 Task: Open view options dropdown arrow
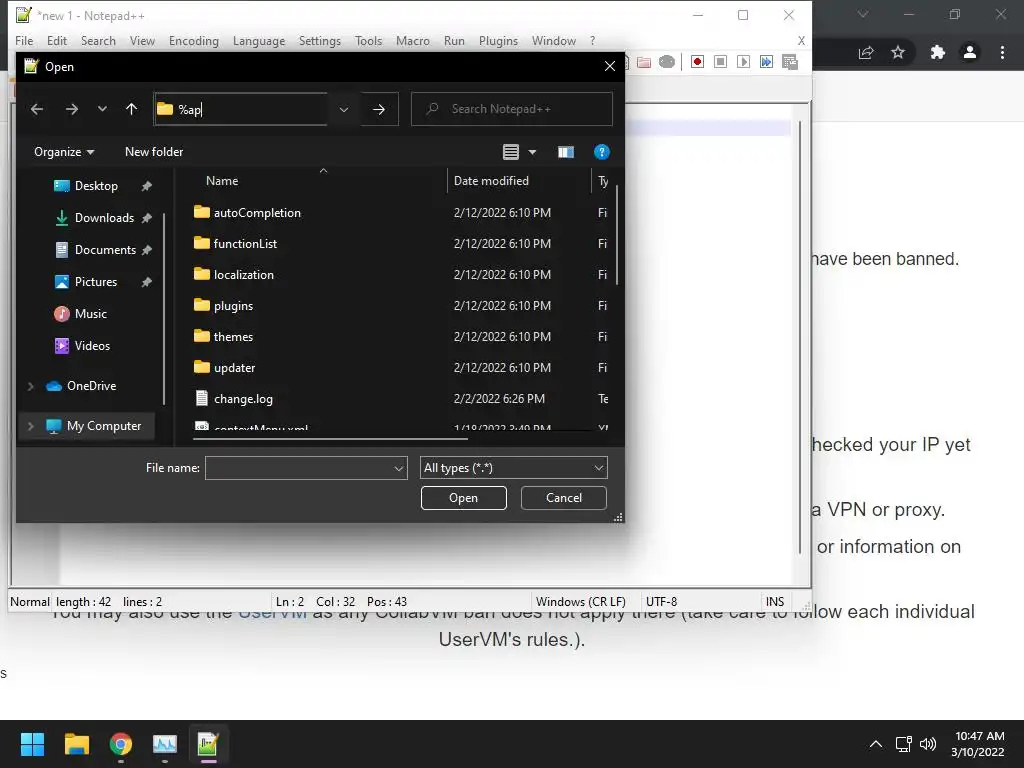532,152
